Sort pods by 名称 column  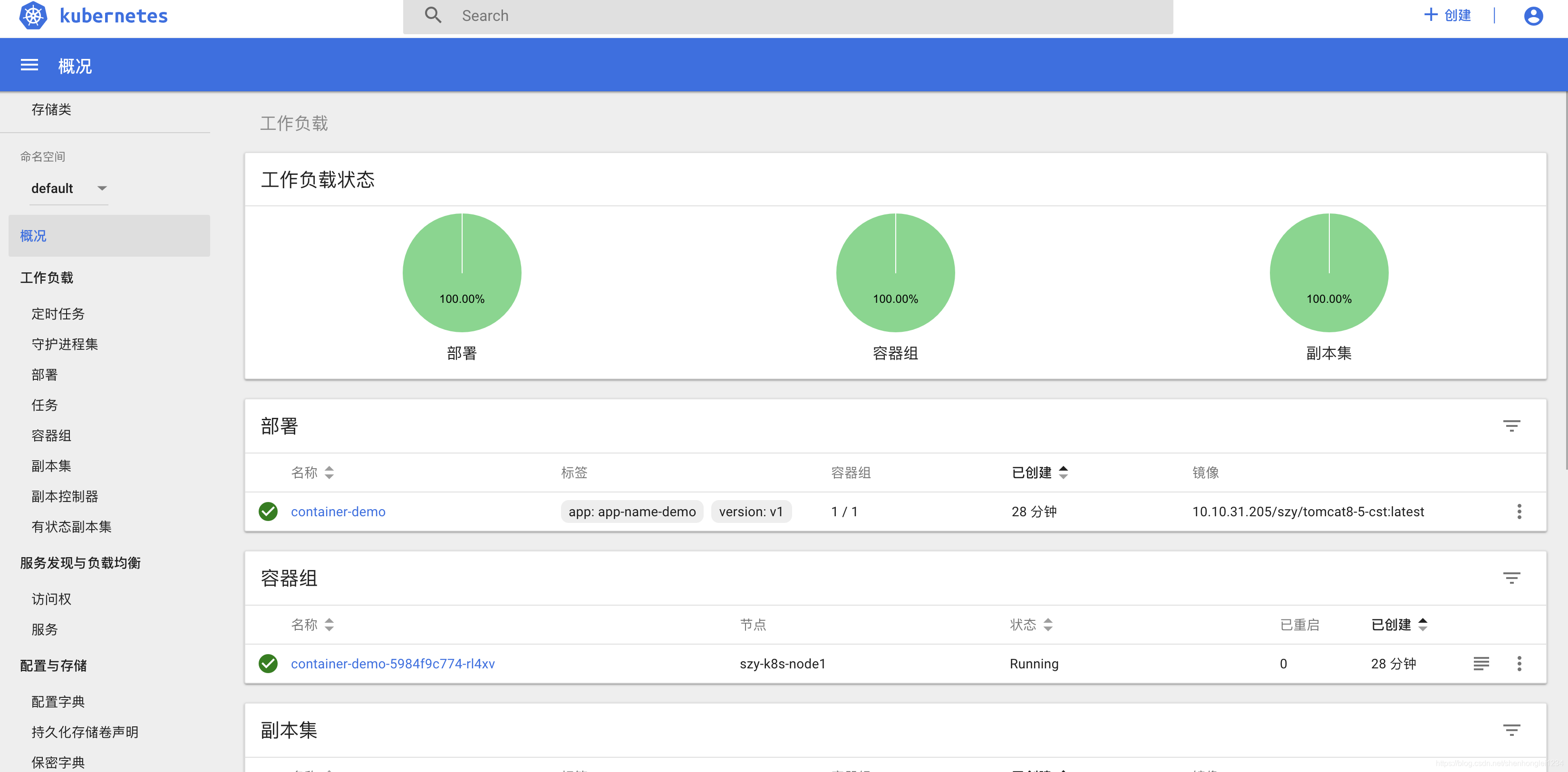pos(312,625)
